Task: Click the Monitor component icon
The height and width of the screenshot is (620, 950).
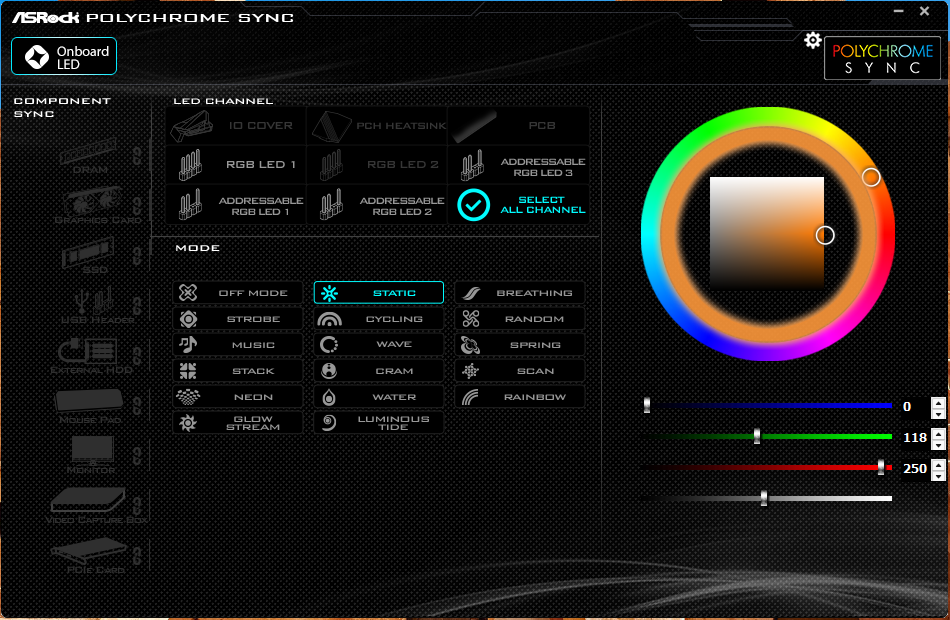Action: pyautogui.click(x=92, y=450)
